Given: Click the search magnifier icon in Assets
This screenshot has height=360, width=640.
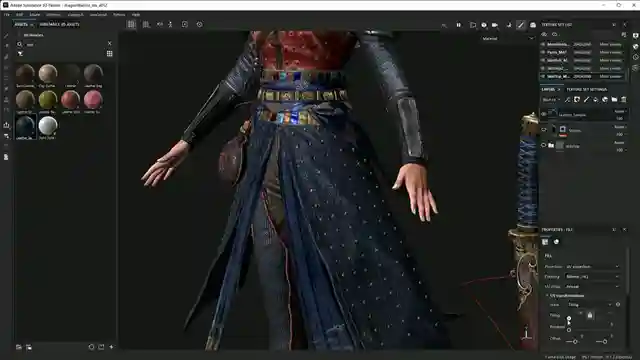Looking at the screenshot, I should (20, 44).
